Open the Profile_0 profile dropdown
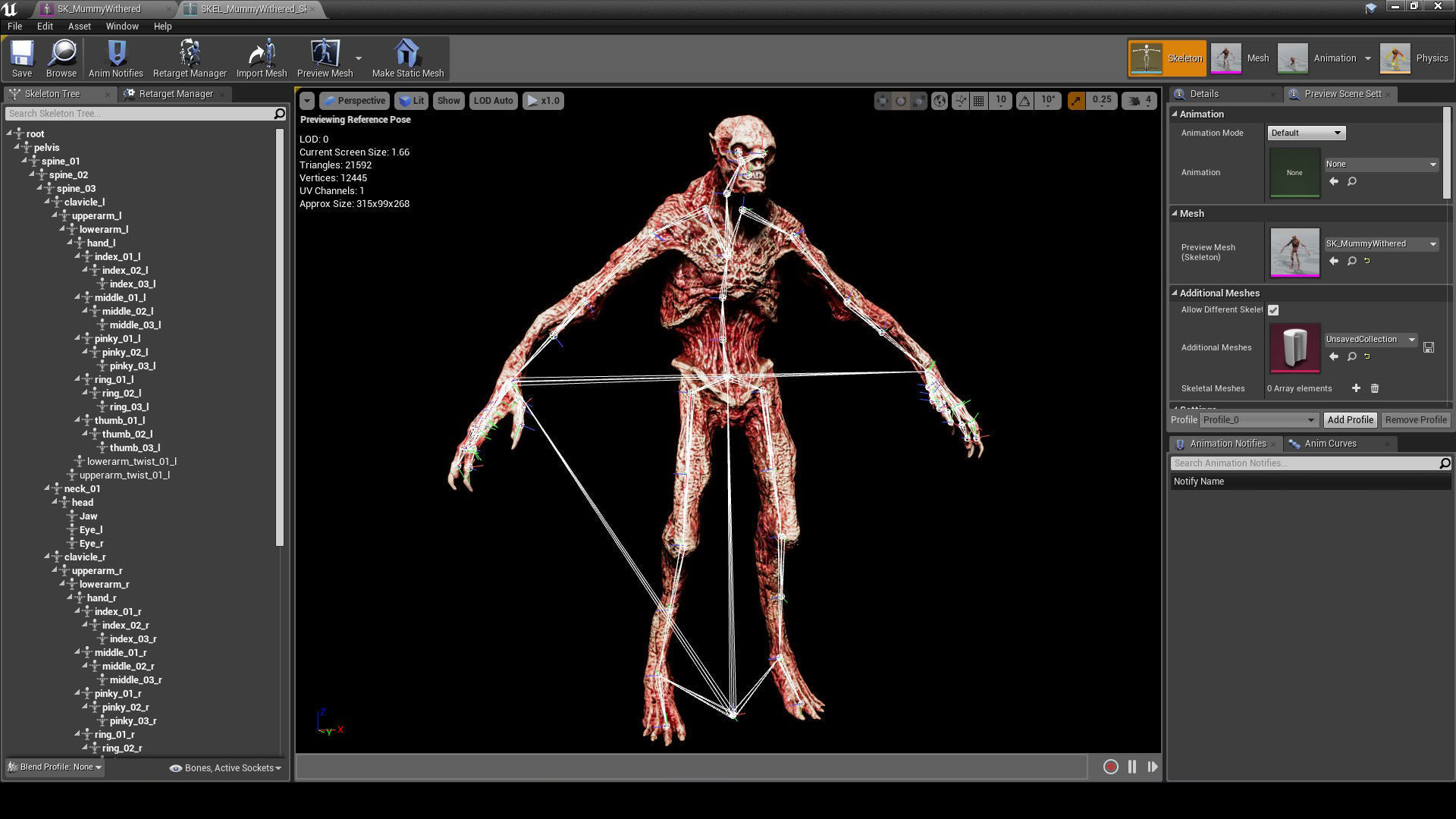Viewport: 1456px width, 819px height. tap(1258, 420)
